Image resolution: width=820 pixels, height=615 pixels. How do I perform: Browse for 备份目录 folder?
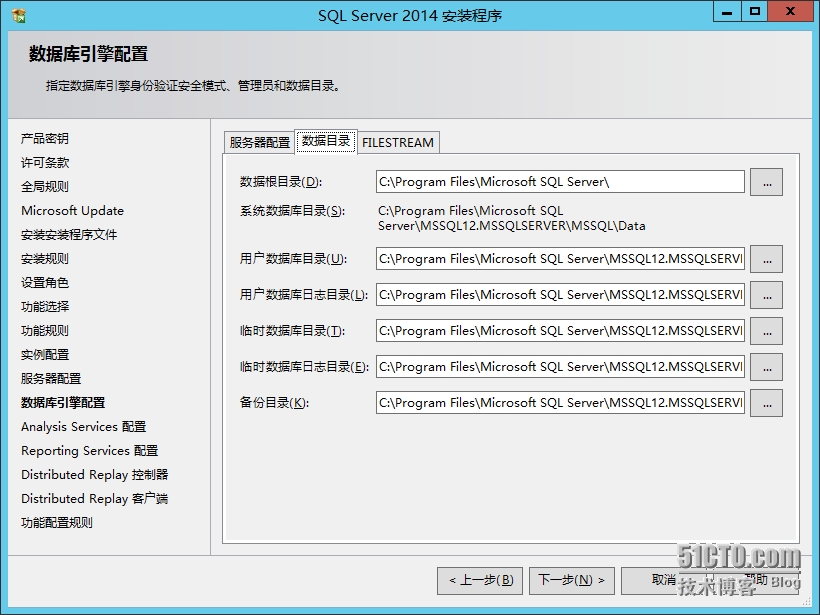(766, 403)
